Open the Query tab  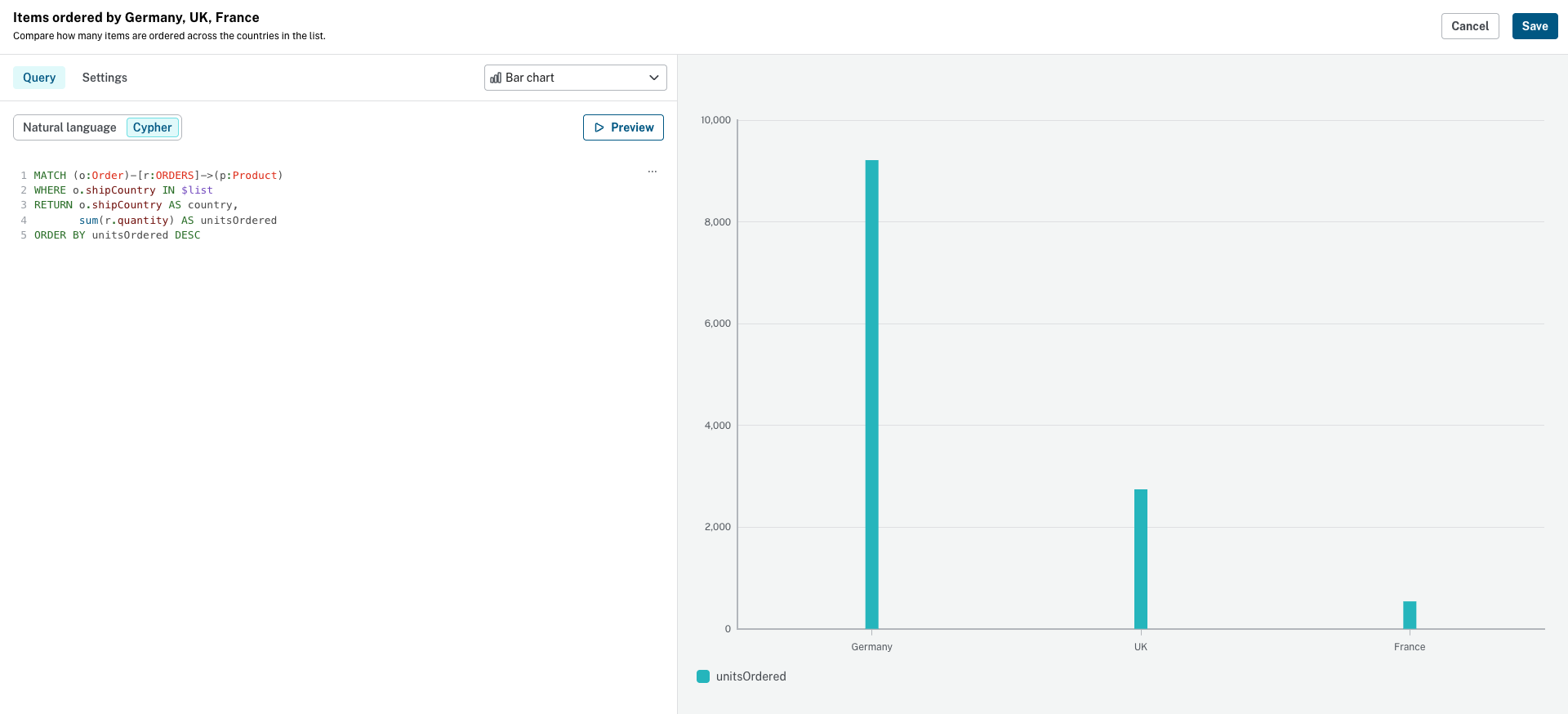[x=39, y=78]
